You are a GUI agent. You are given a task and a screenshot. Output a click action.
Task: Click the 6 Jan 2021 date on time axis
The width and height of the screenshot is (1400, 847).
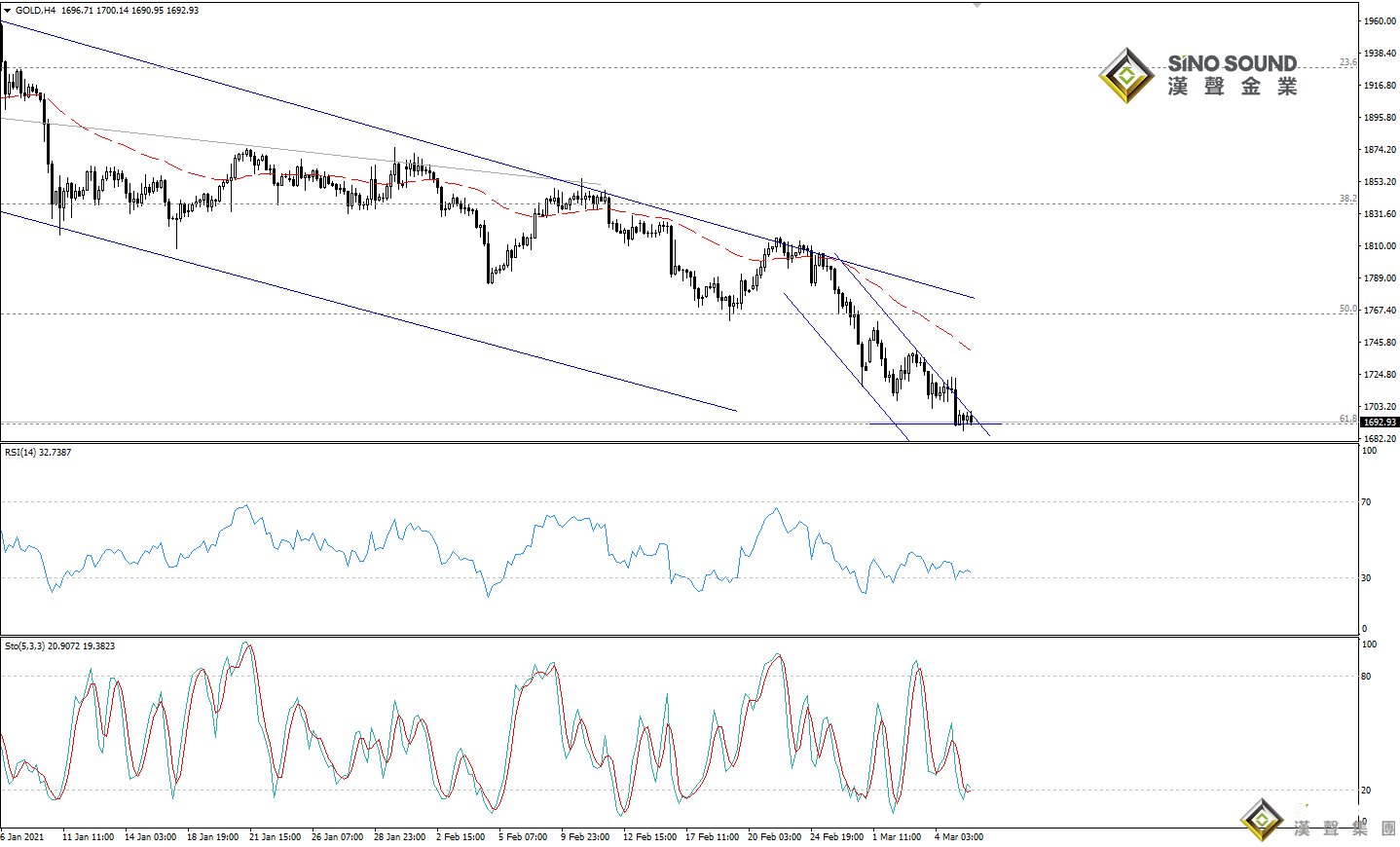tap(22, 837)
